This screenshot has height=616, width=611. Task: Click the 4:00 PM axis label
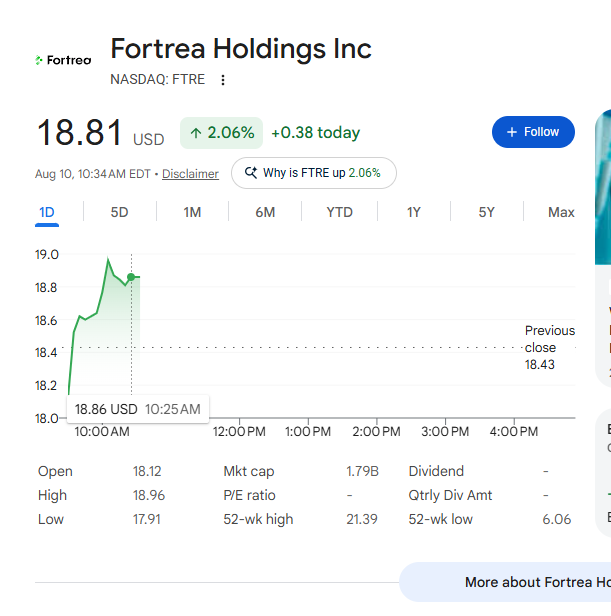[x=514, y=431]
